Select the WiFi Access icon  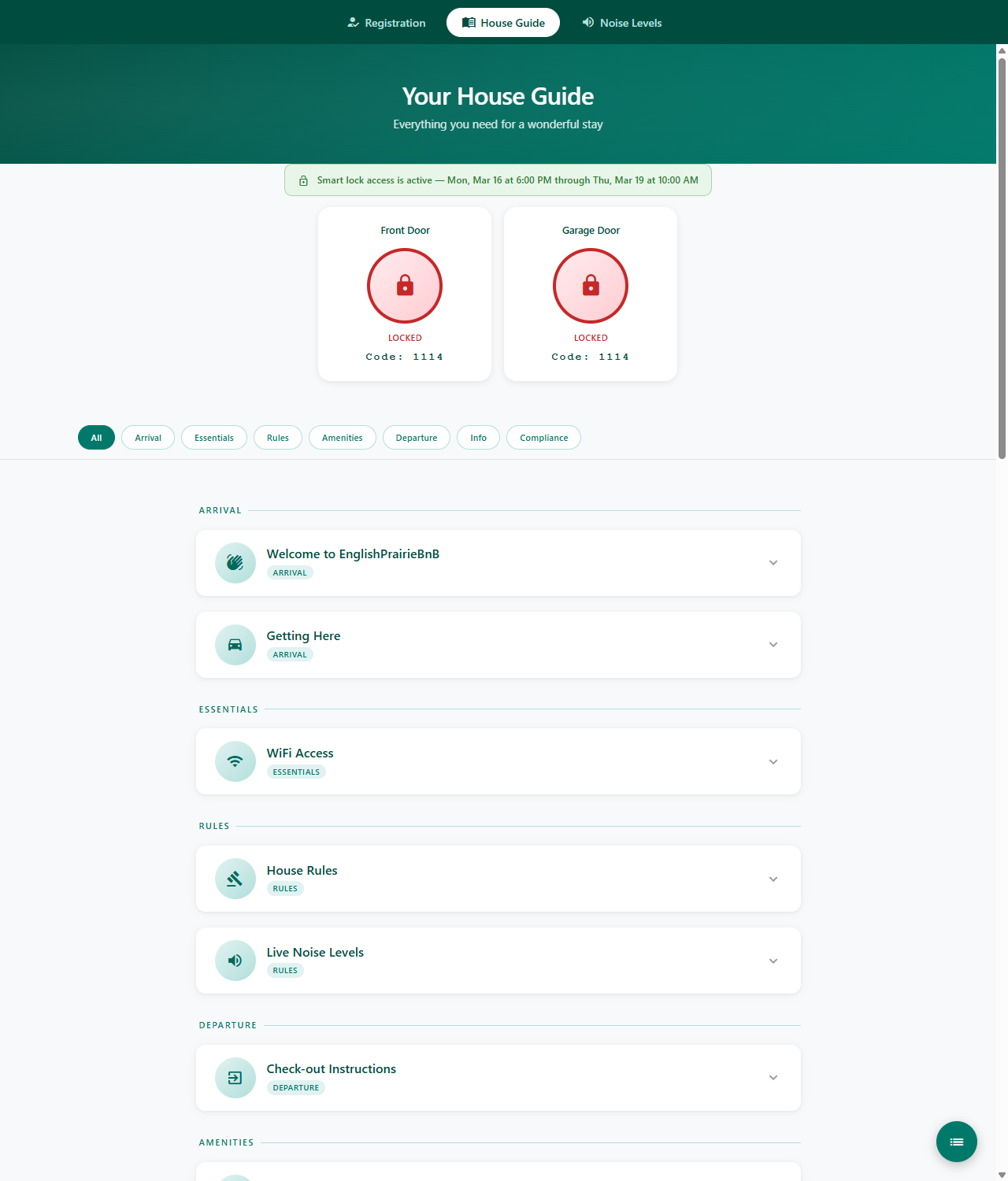tap(235, 761)
